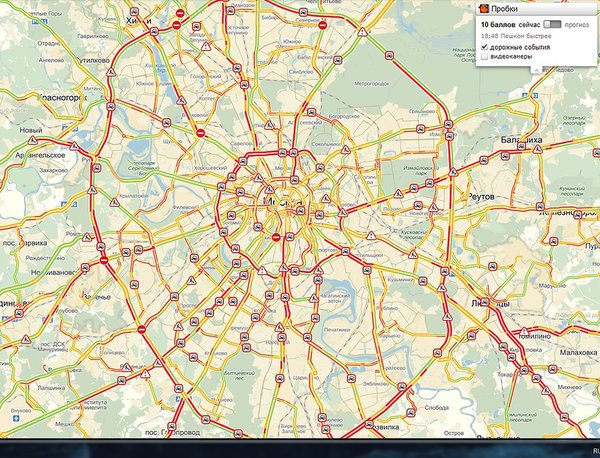The image size is (600, 458).
Task: Click the 10 баллов traffic score
Action: pyautogui.click(x=498, y=23)
